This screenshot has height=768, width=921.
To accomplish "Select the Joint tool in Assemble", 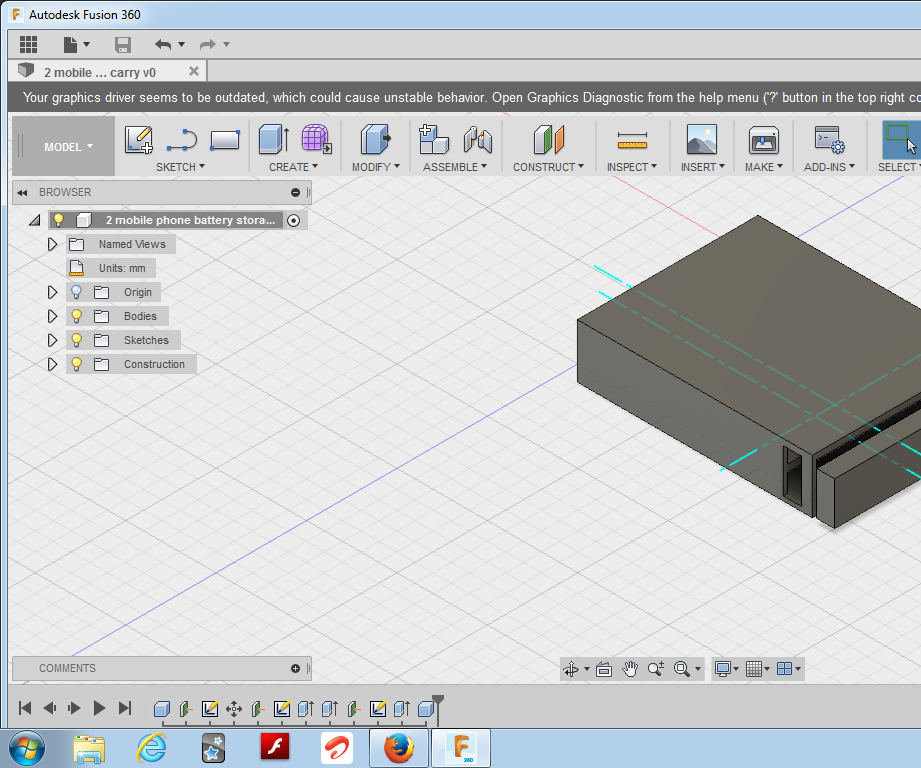I will pyautogui.click(x=478, y=139).
